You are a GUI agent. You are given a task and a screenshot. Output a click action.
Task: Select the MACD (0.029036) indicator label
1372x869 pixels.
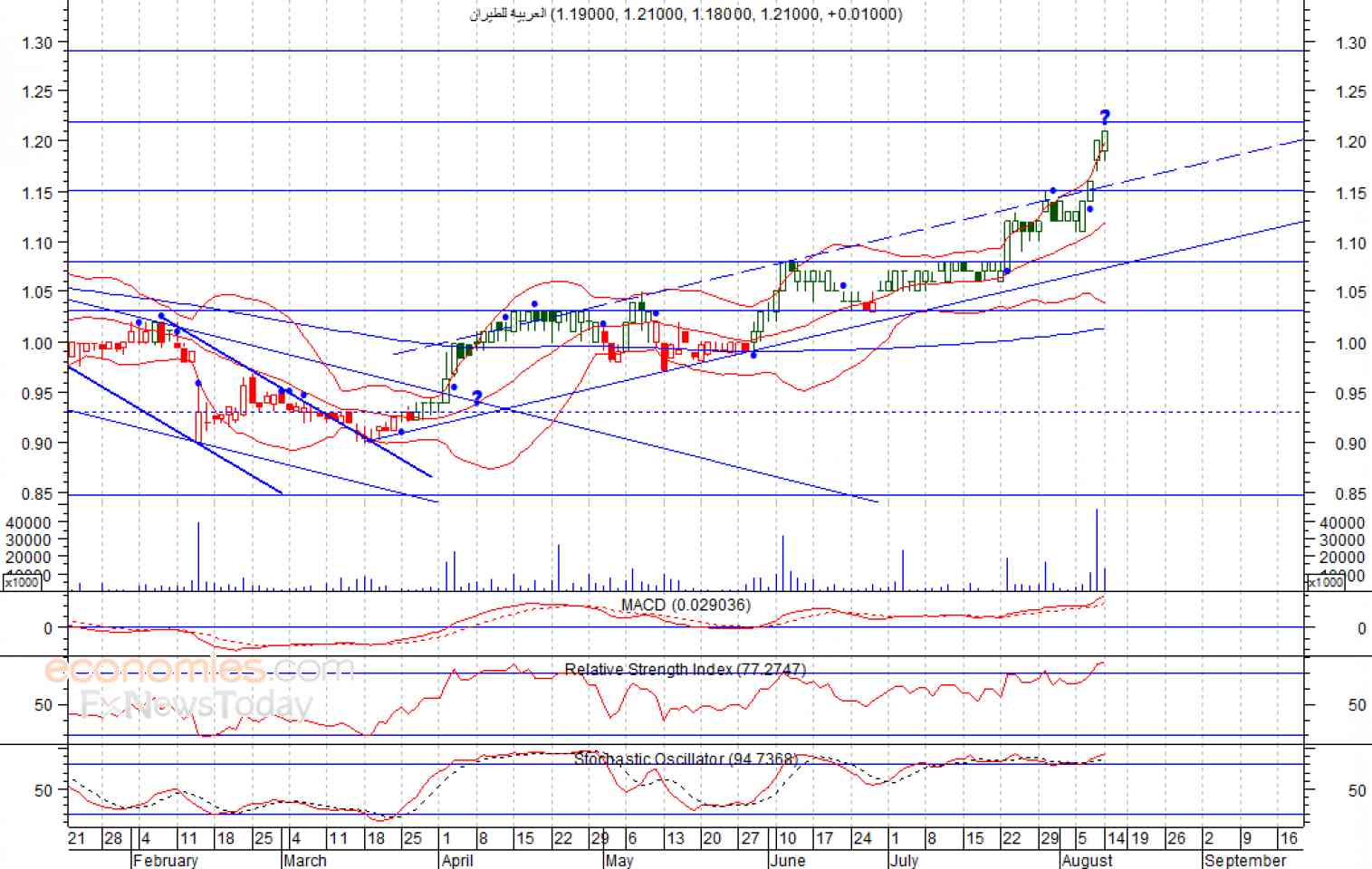pyautogui.click(x=686, y=605)
